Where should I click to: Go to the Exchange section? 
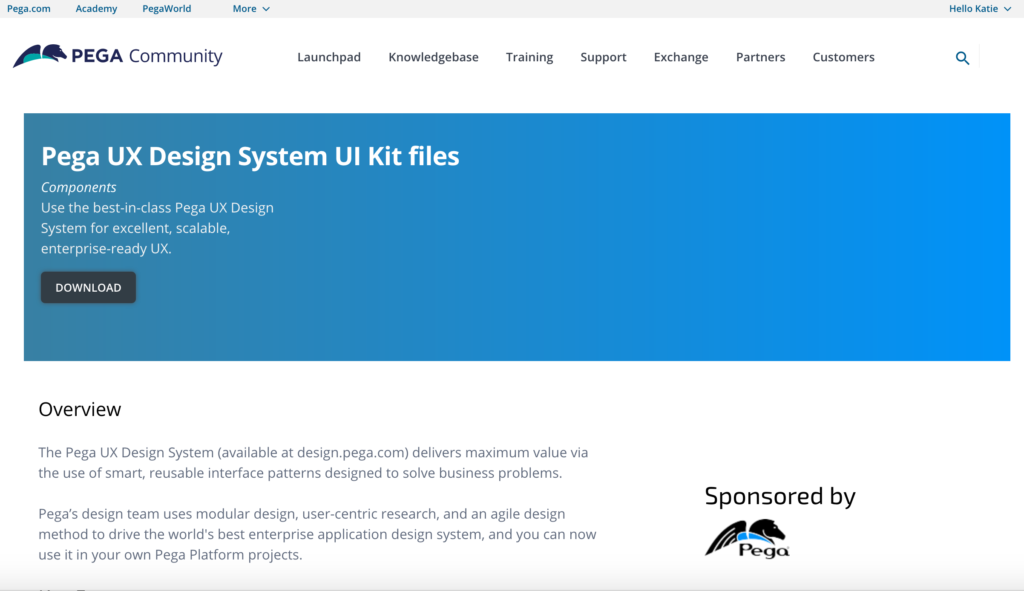coord(681,57)
